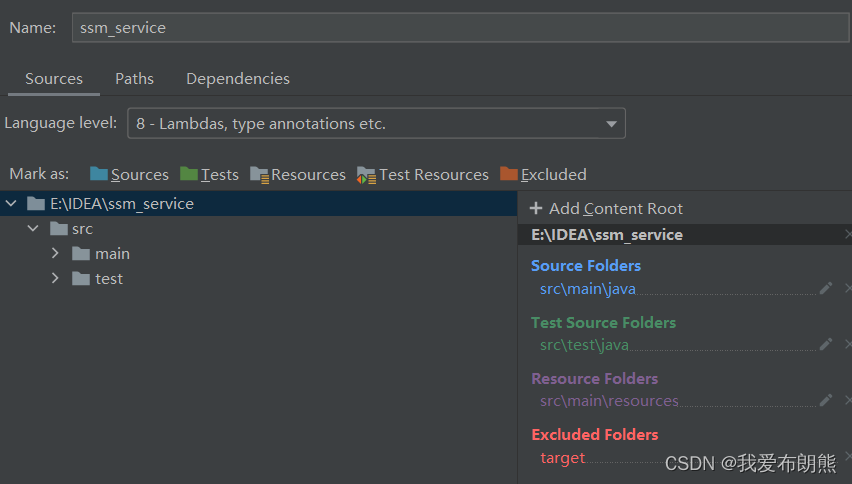The width and height of the screenshot is (852, 484).
Task: Click the folder icon of test node
Action: click(x=81, y=279)
